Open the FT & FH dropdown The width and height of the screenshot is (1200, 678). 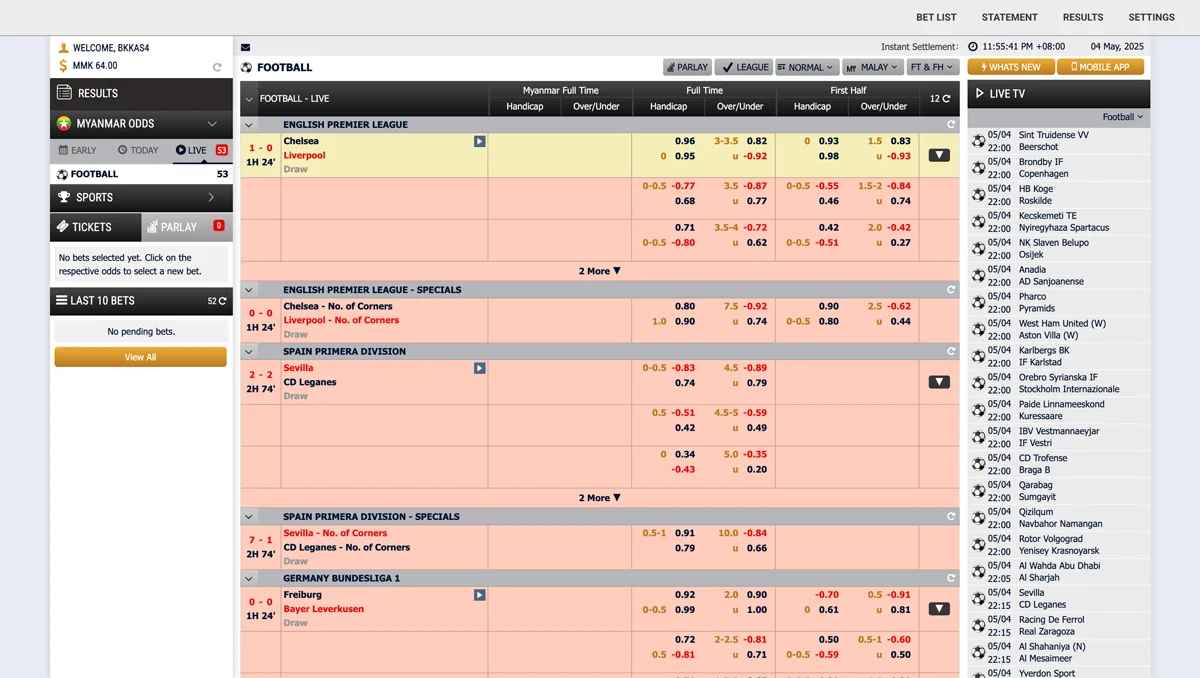pyautogui.click(x=933, y=67)
